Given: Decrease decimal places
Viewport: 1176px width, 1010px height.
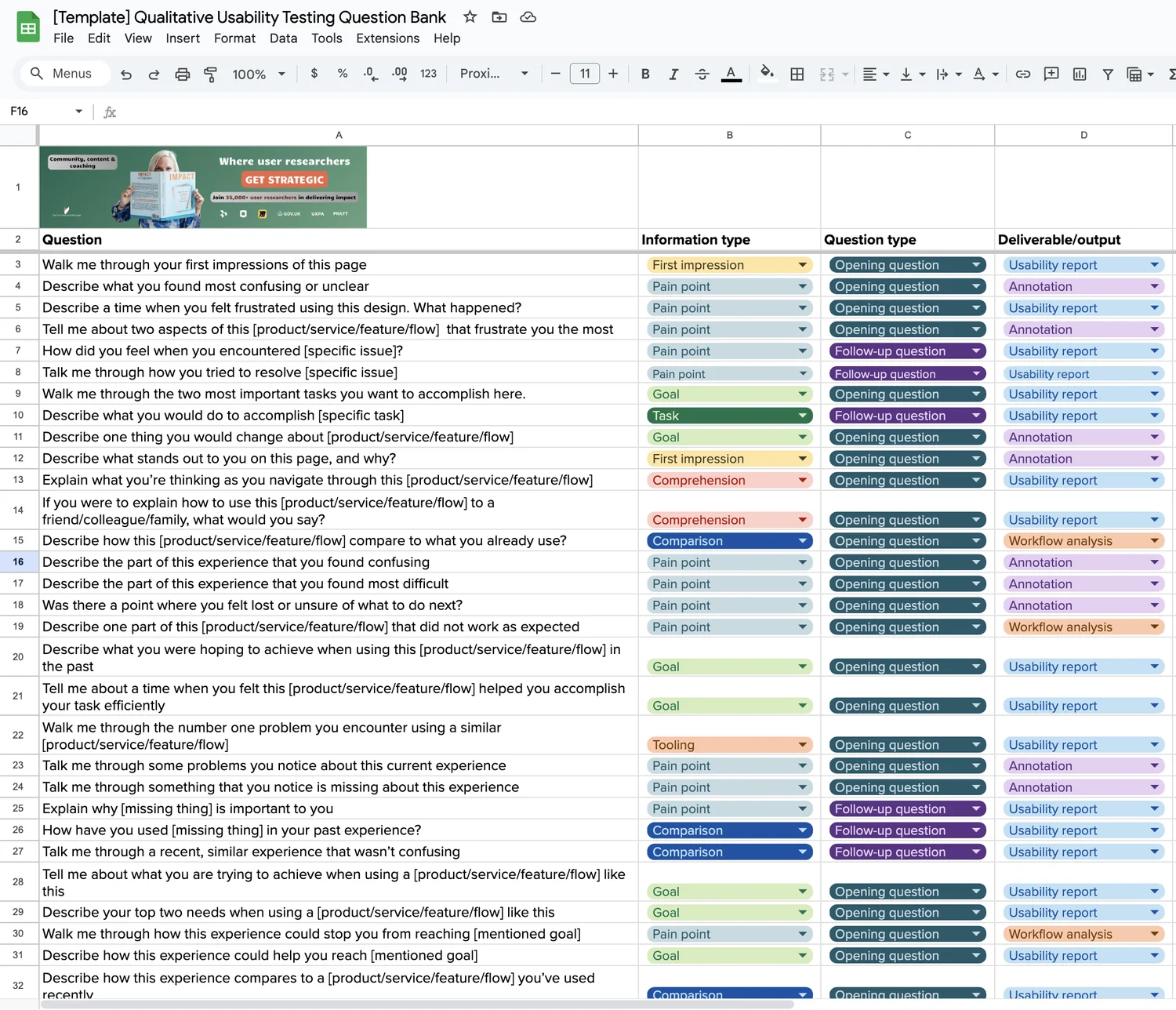Looking at the screenshot, I should coord(371,74).
